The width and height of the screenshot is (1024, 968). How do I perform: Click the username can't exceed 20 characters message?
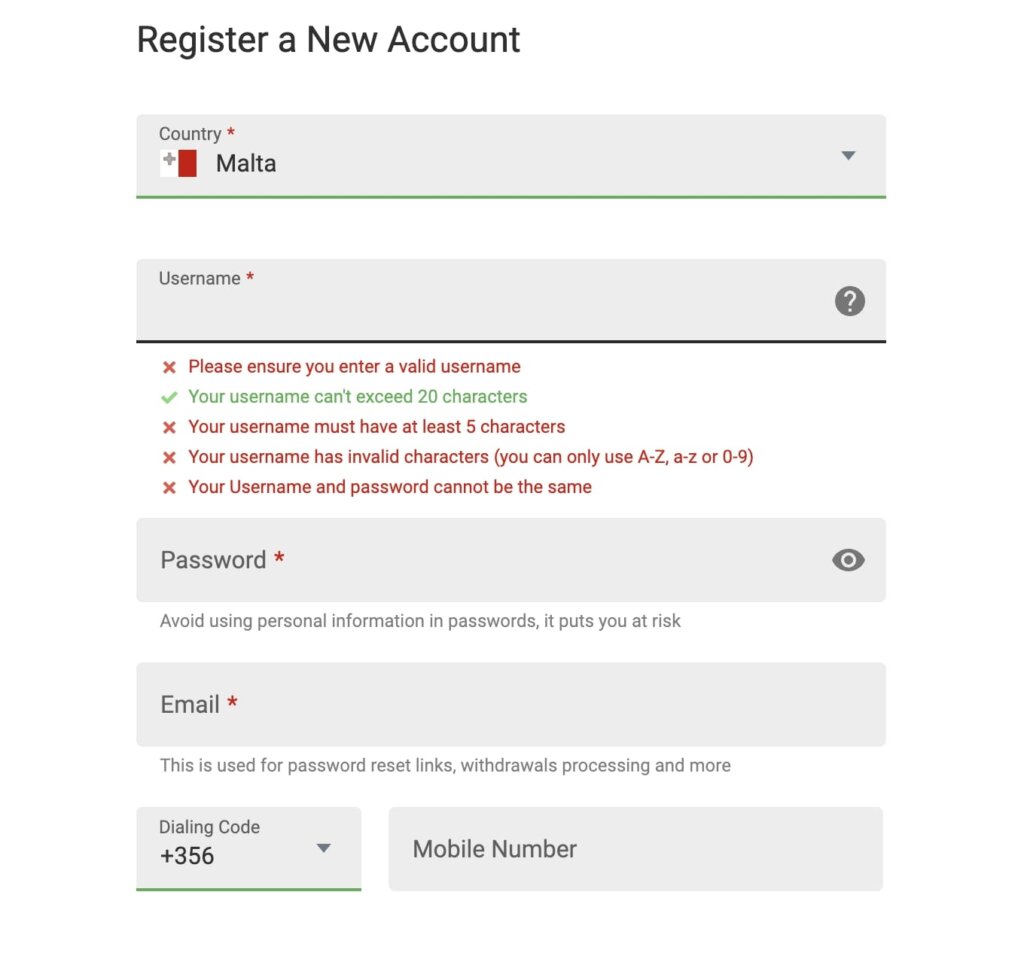pyautogui.click(x=357, y=396)
